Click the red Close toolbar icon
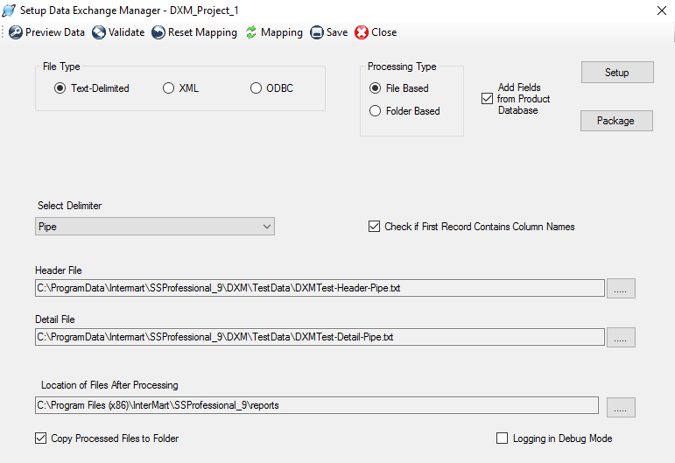 [362, 33]
